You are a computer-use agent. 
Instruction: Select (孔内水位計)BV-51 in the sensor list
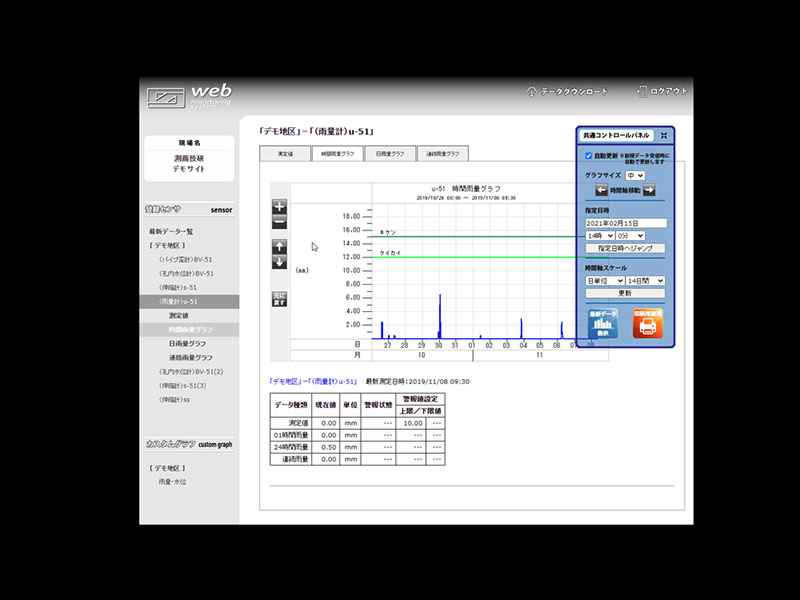point(186,273)
